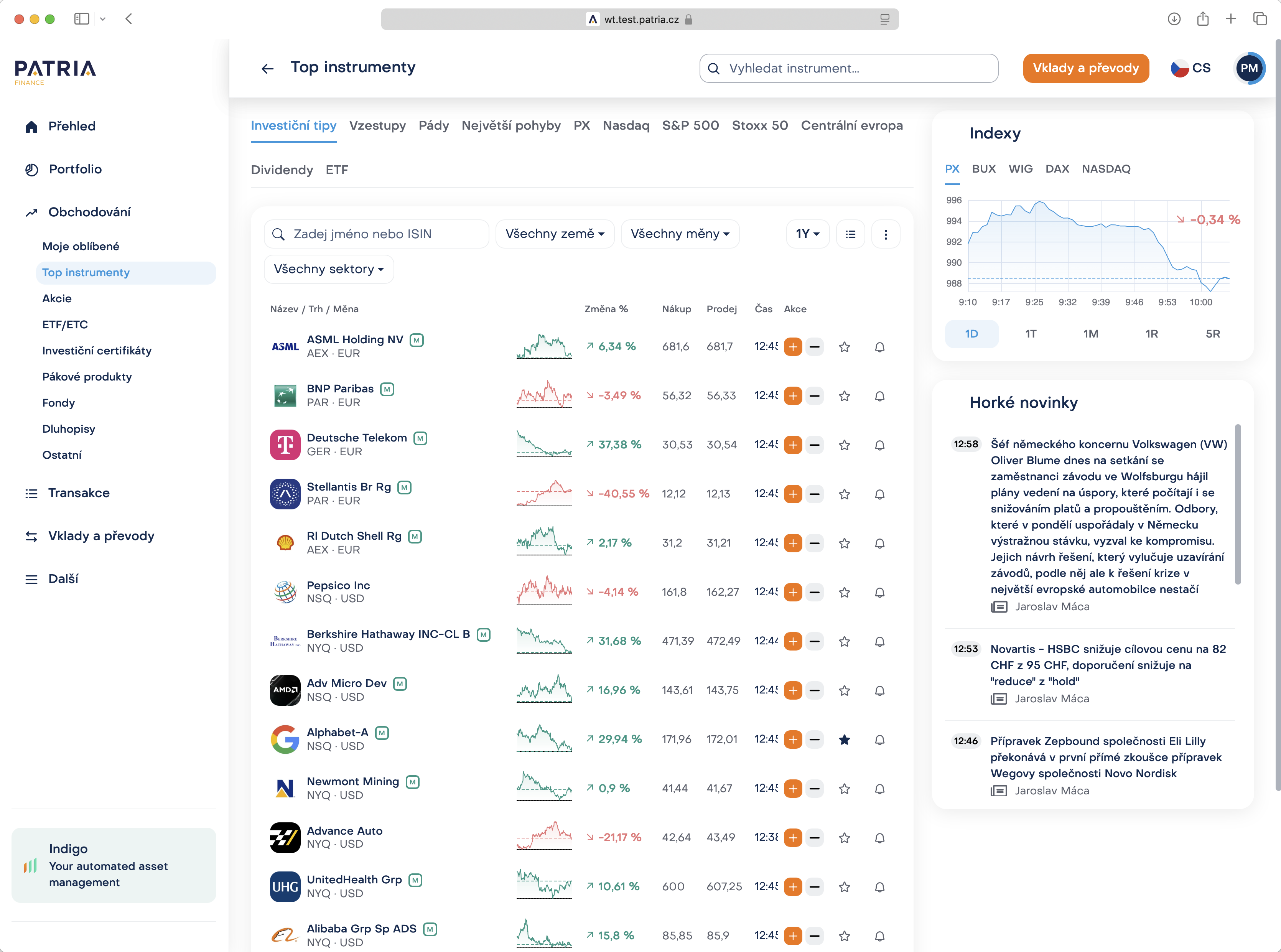The image size is (1281, 952).
Task: Select the Portfolio pie chart icon
Action: (32, 169)
